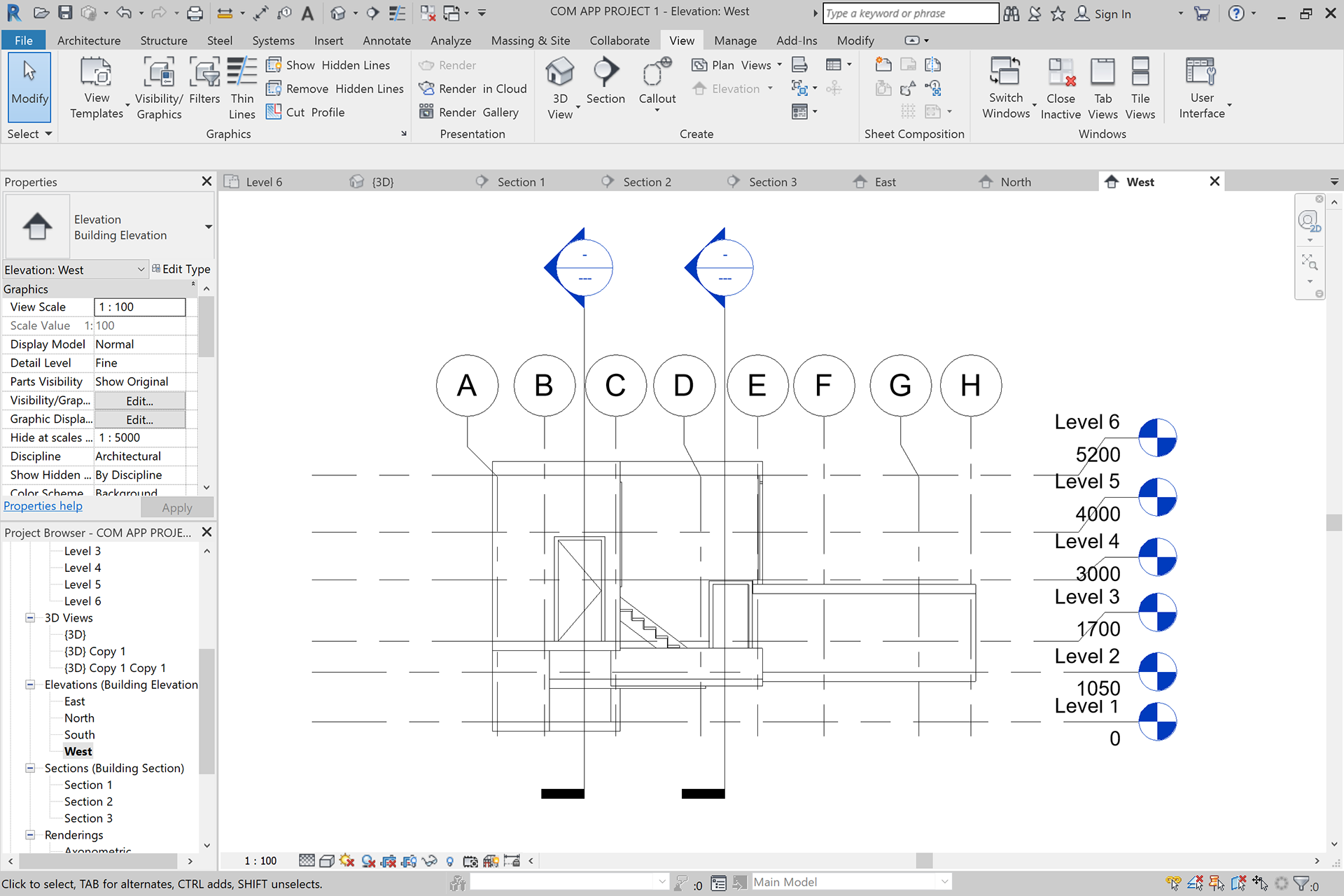Click the Save icon in quick access toolbar

click(x=65, y=13)
